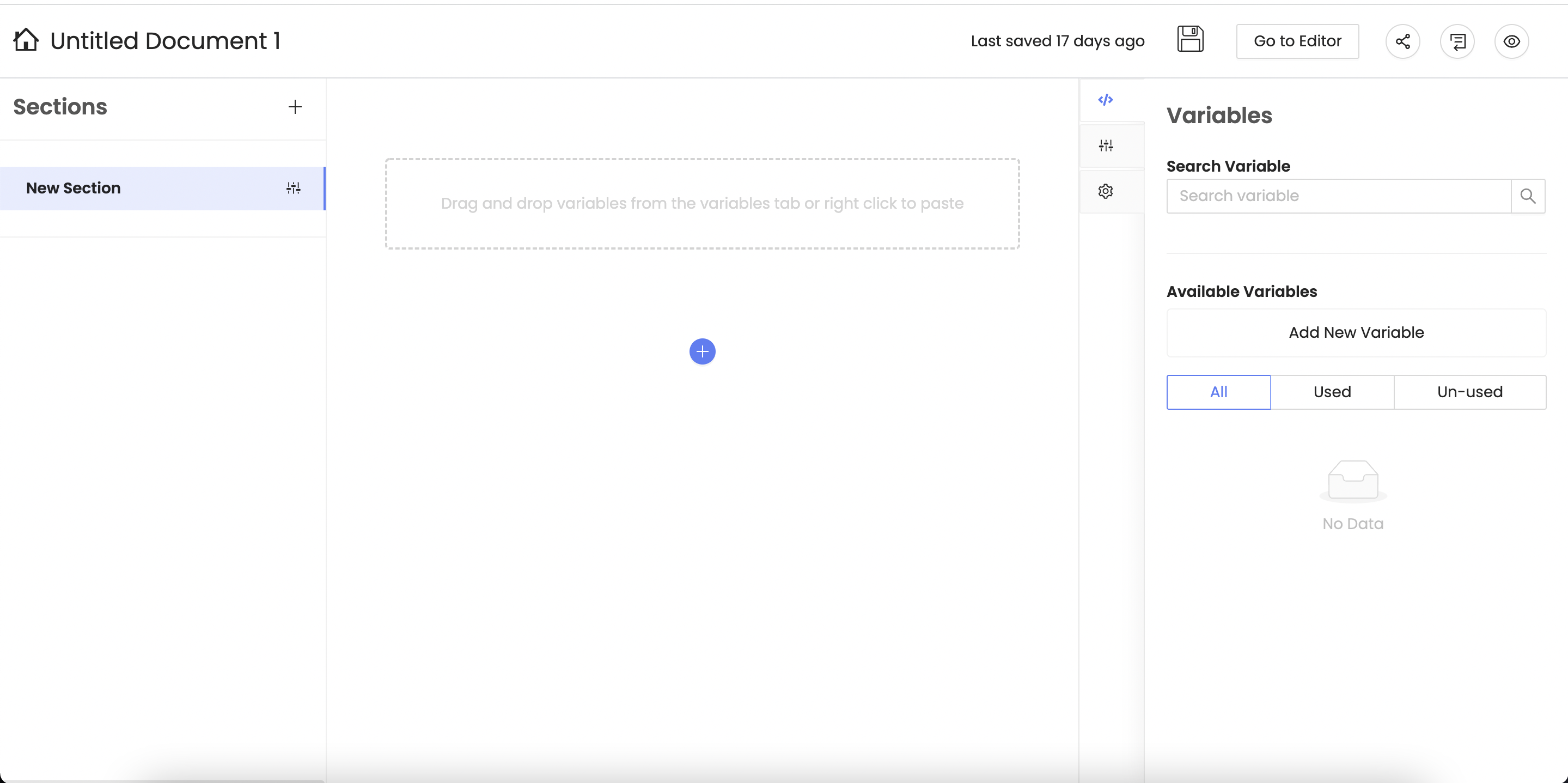1568x783 pixels.
Task: Click the search variable magnifier button
Action: pos(1528,196)
